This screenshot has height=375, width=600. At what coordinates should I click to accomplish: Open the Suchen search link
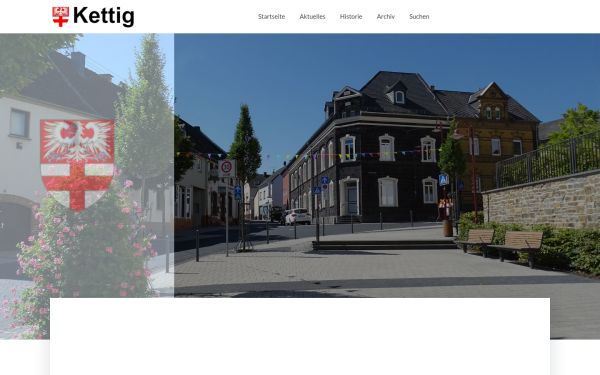419,16
